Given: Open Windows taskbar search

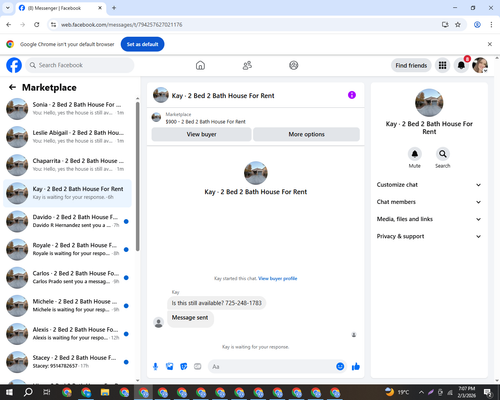Looking at the screenshot, I should (x=28, y=392).
